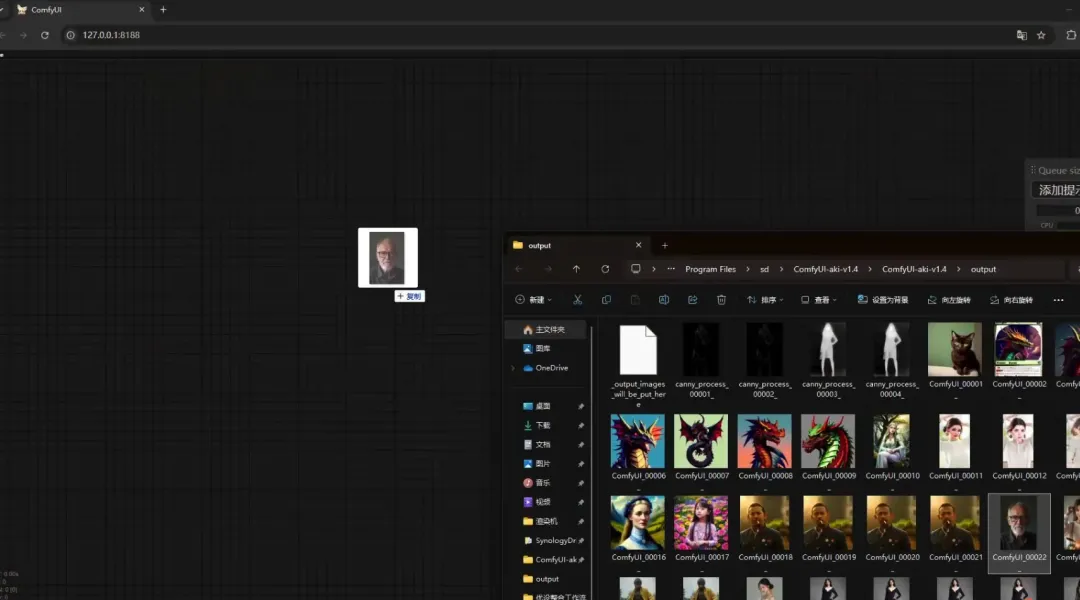The height and width of the screenshot is (600, 1080).
Task: Click the set as background button
Action: point(883,300)
